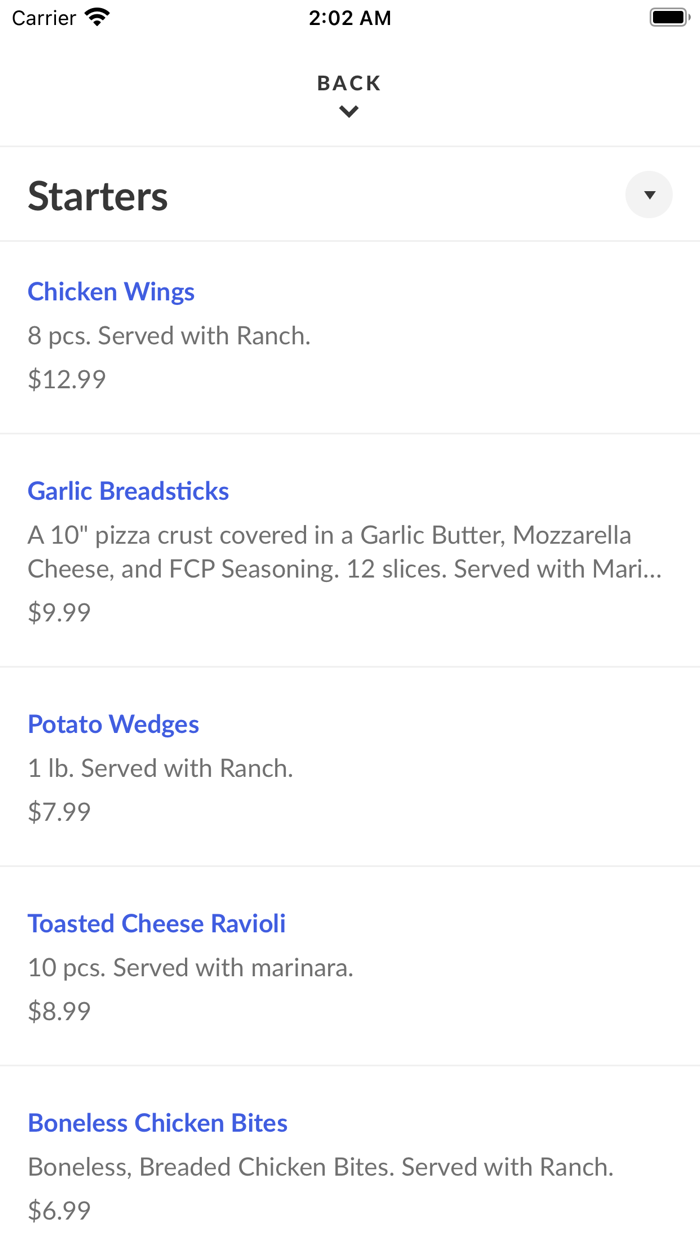Open the Chicken Wings item

pyautogui.click(x=111, y=292)
